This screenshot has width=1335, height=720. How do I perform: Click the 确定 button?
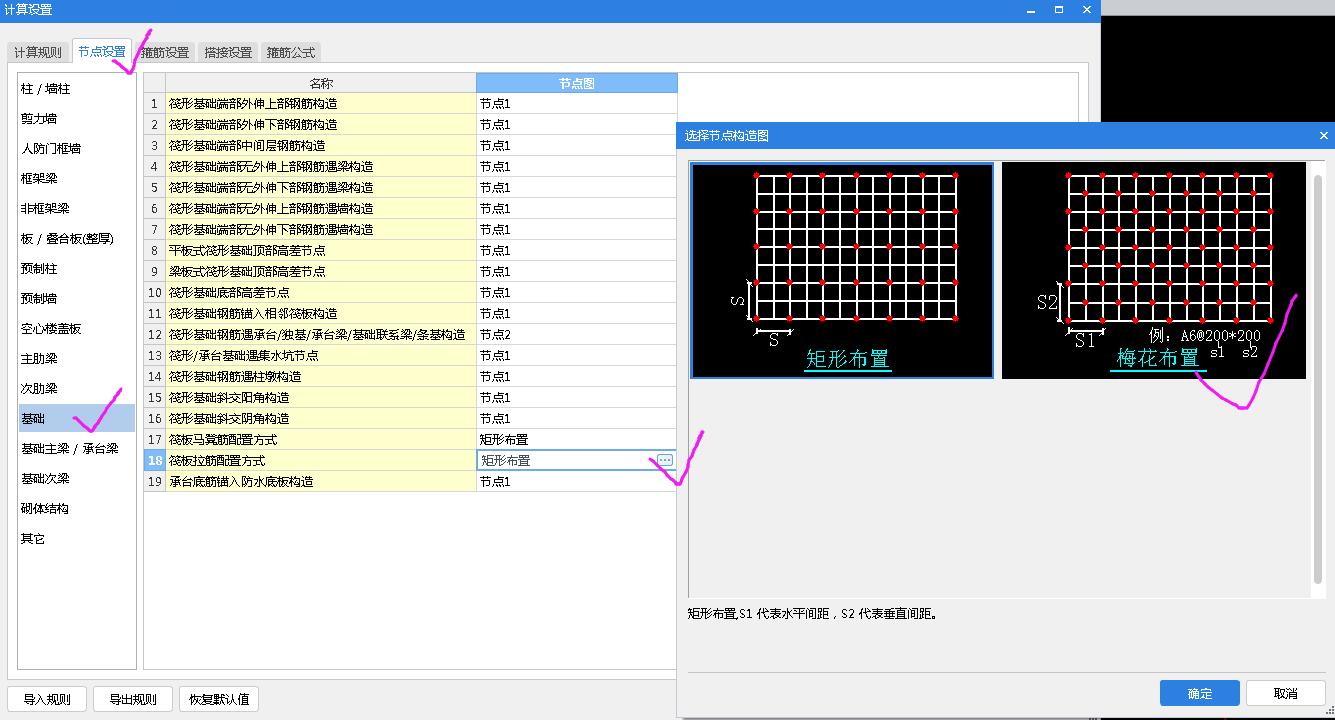point(1200,693)
